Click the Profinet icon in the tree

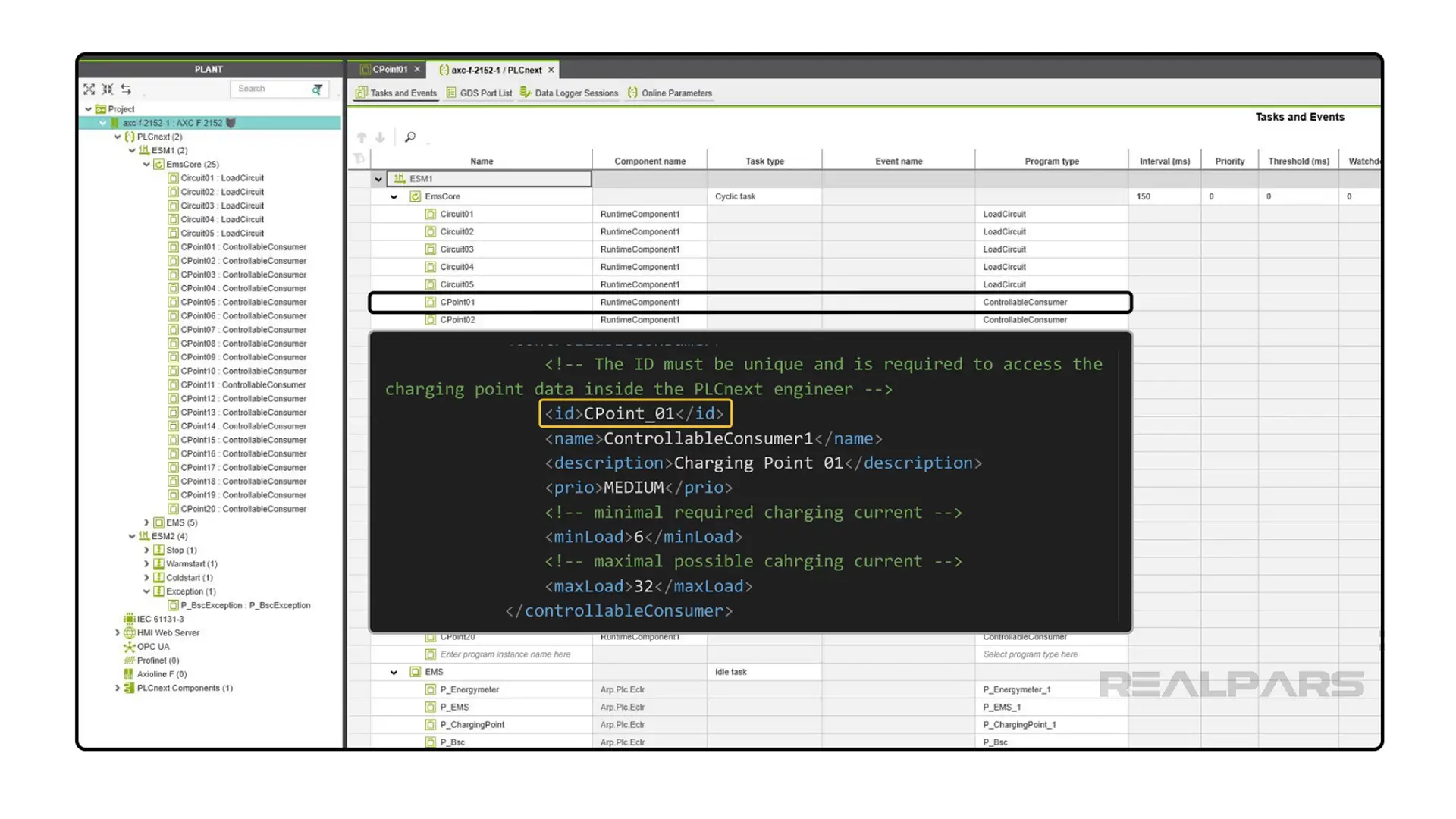(x=130, y=661)
